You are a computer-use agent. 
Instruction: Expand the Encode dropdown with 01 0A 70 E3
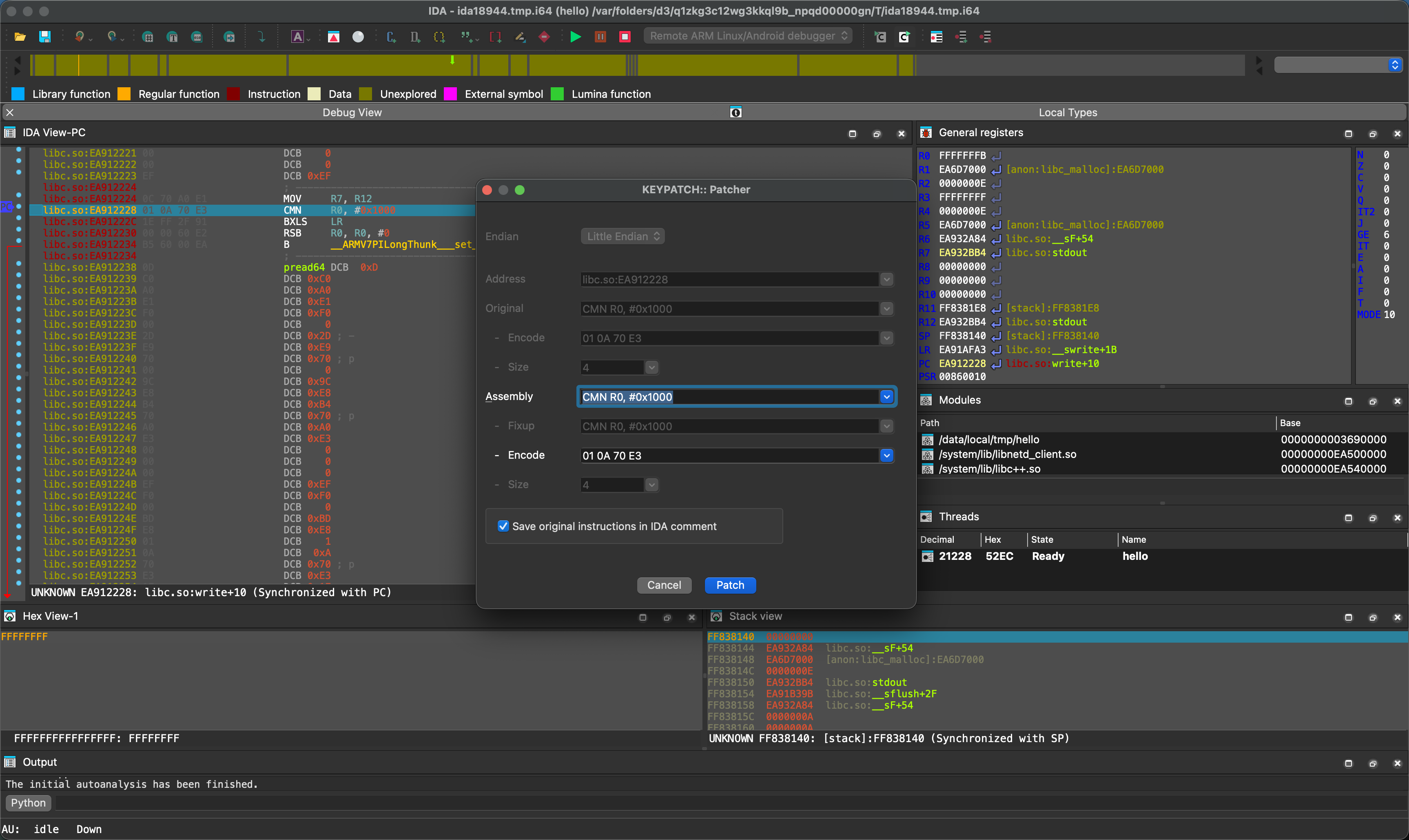click(886, 455)
